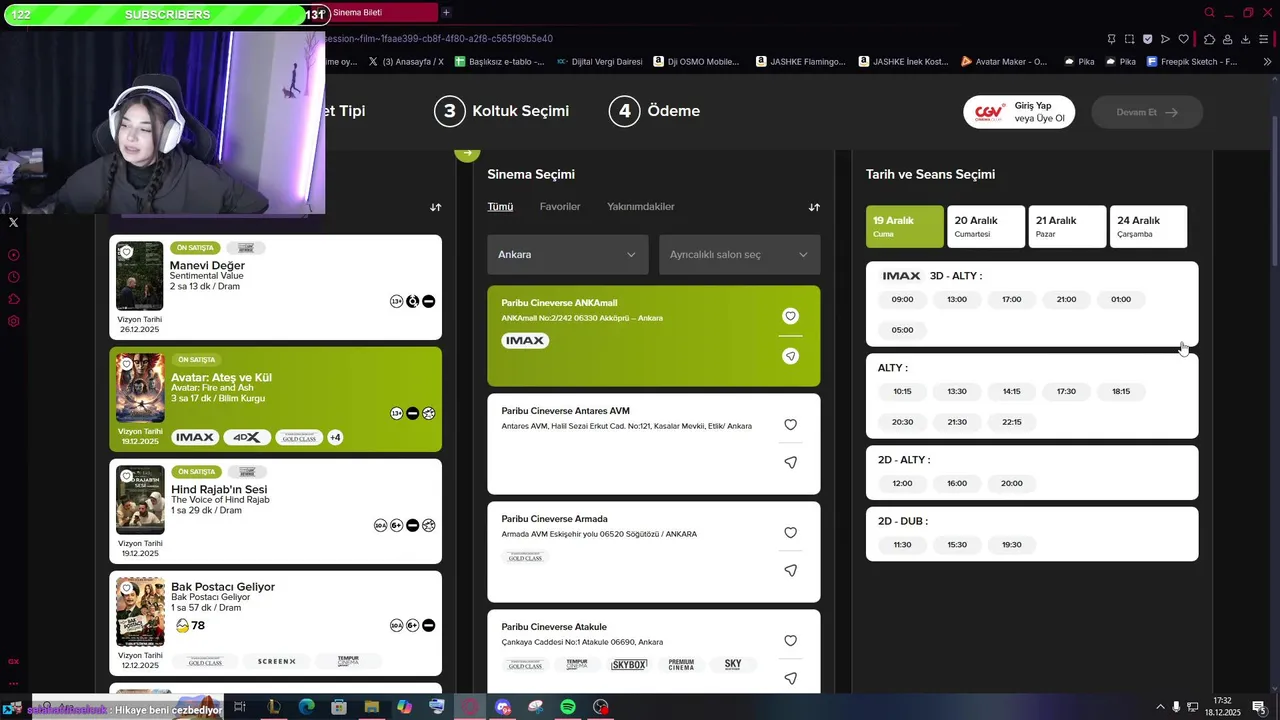Viewport: 1280px width, 720px height.
Task: Sort the cinema list using the sort arrows icon
Action: tap(814, 207)
